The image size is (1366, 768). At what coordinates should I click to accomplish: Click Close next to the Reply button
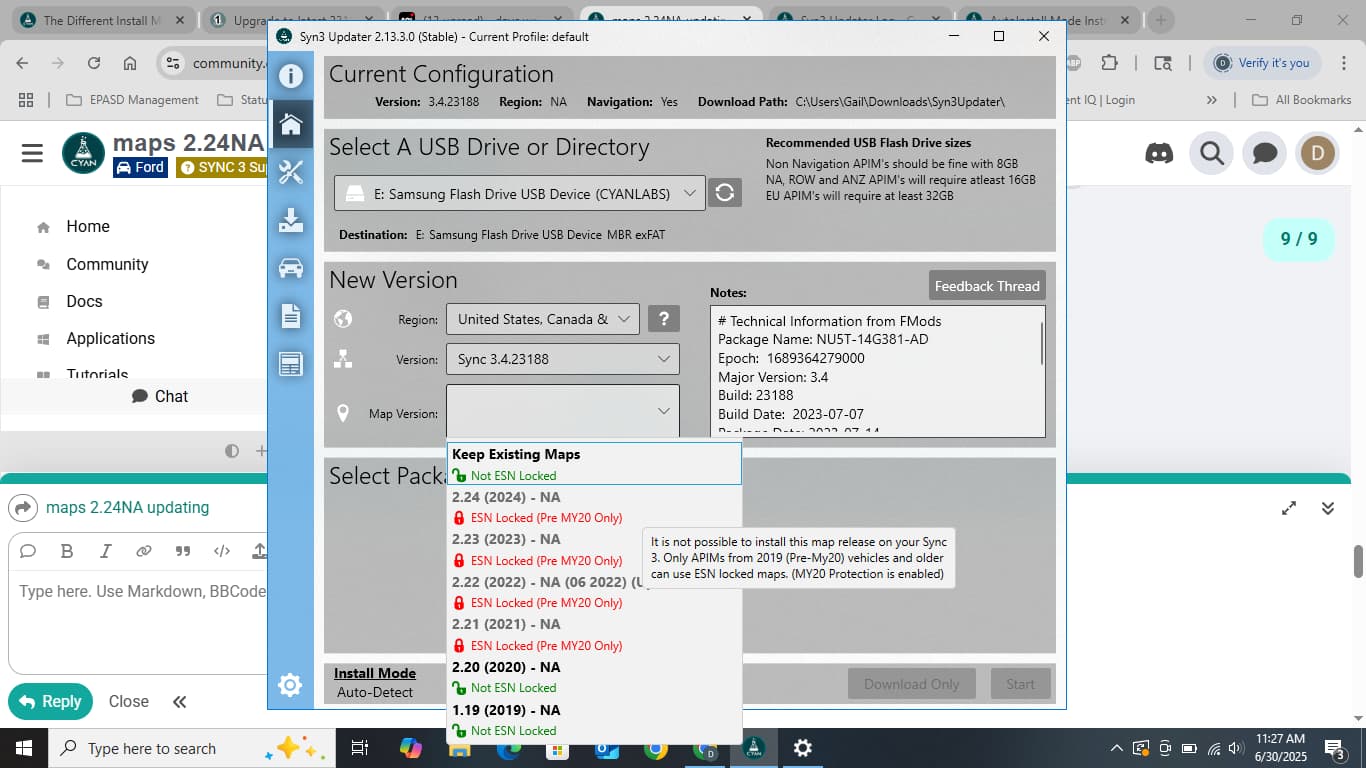pyautogui.click(x=128, y=702)
